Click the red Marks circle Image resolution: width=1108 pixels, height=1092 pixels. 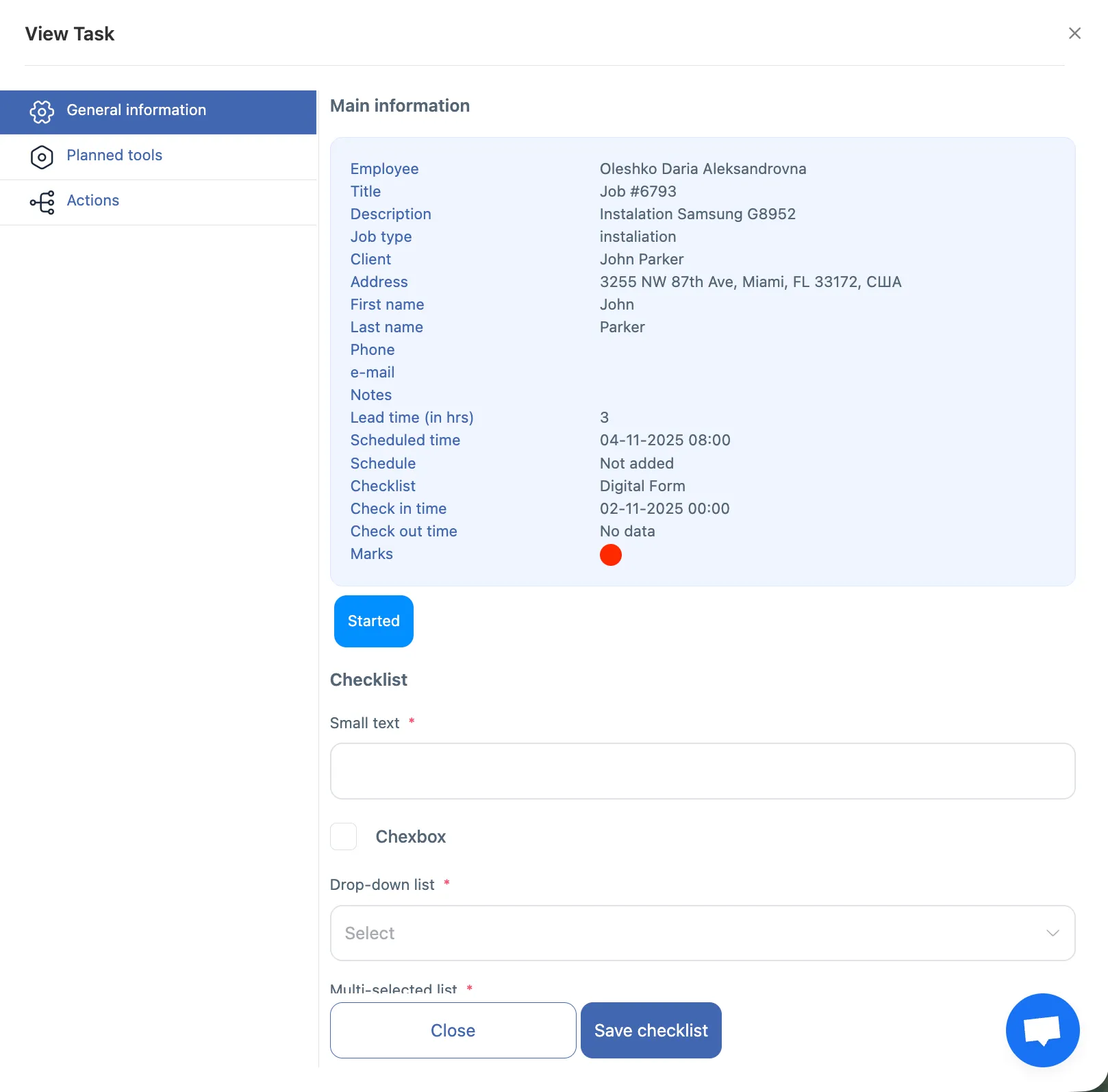click(610, 555)
